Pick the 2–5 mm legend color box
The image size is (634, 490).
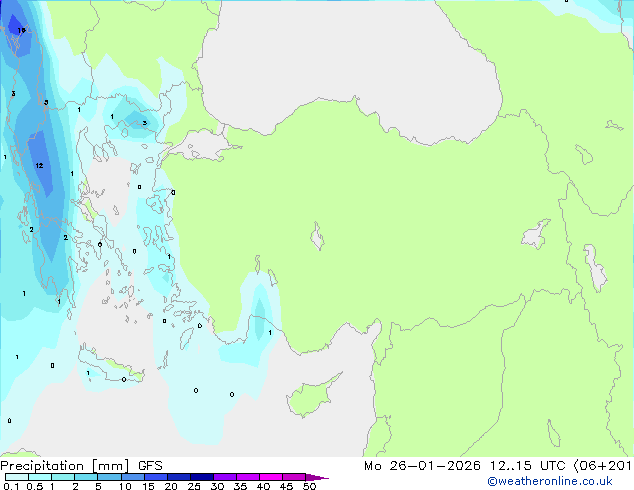pos(86,477)
